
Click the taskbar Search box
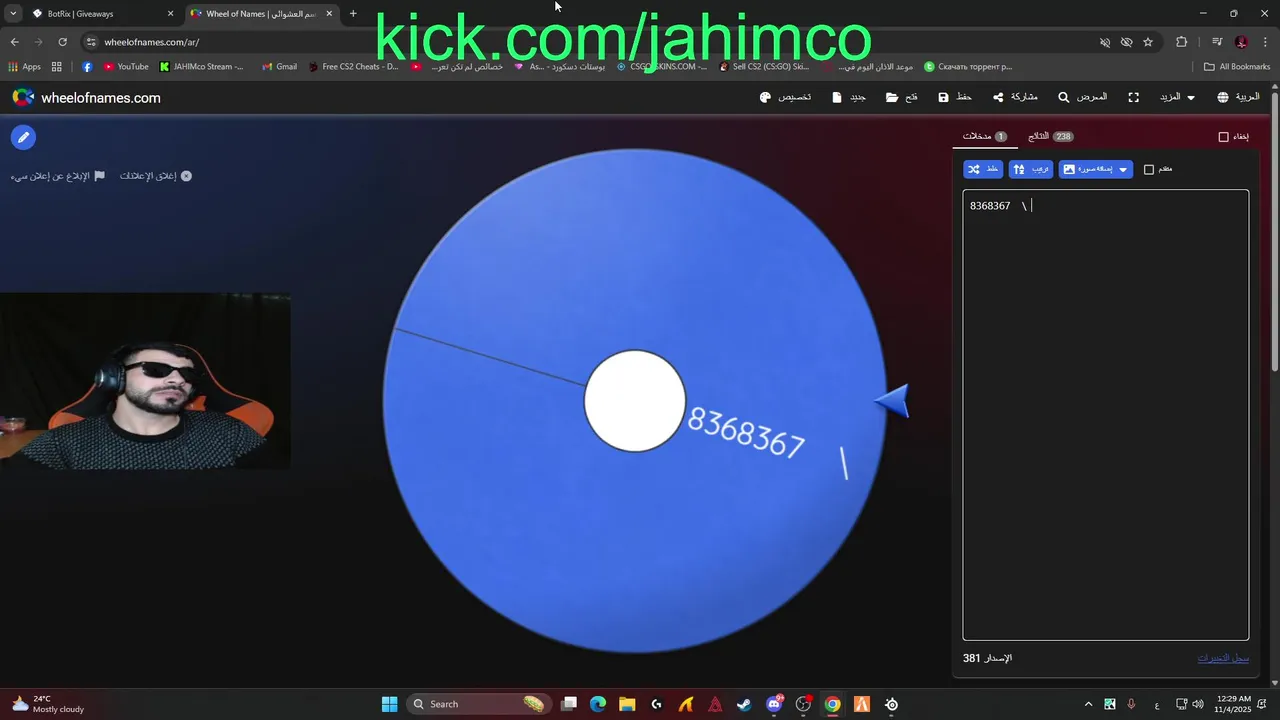coord(478,704)
